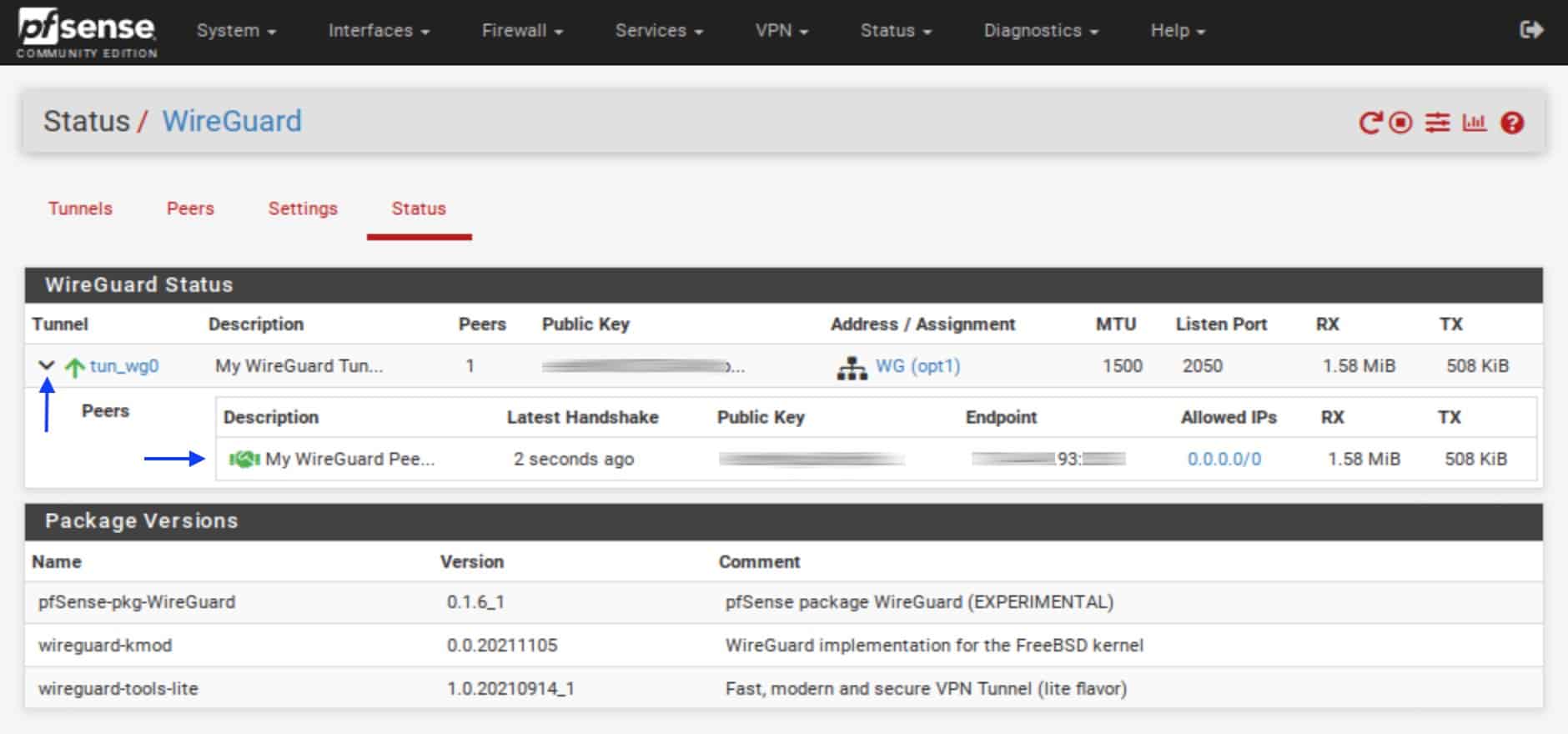Click the green handshake icon of the peer
This screenshot has height=734, width=1568.
point(244,459)
